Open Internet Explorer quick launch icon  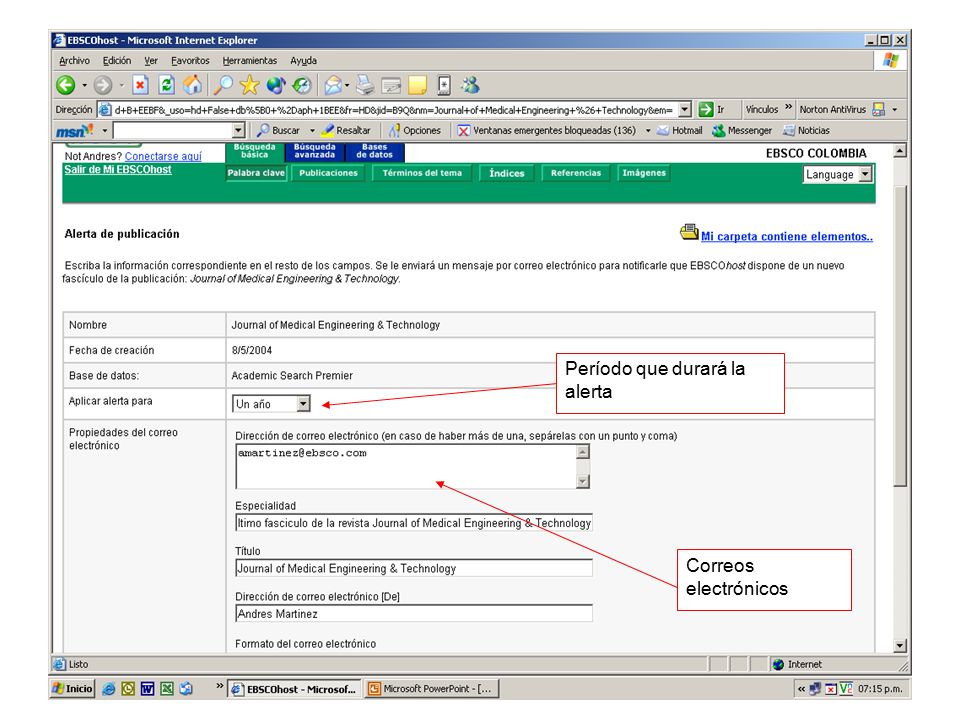coord(108,689)
